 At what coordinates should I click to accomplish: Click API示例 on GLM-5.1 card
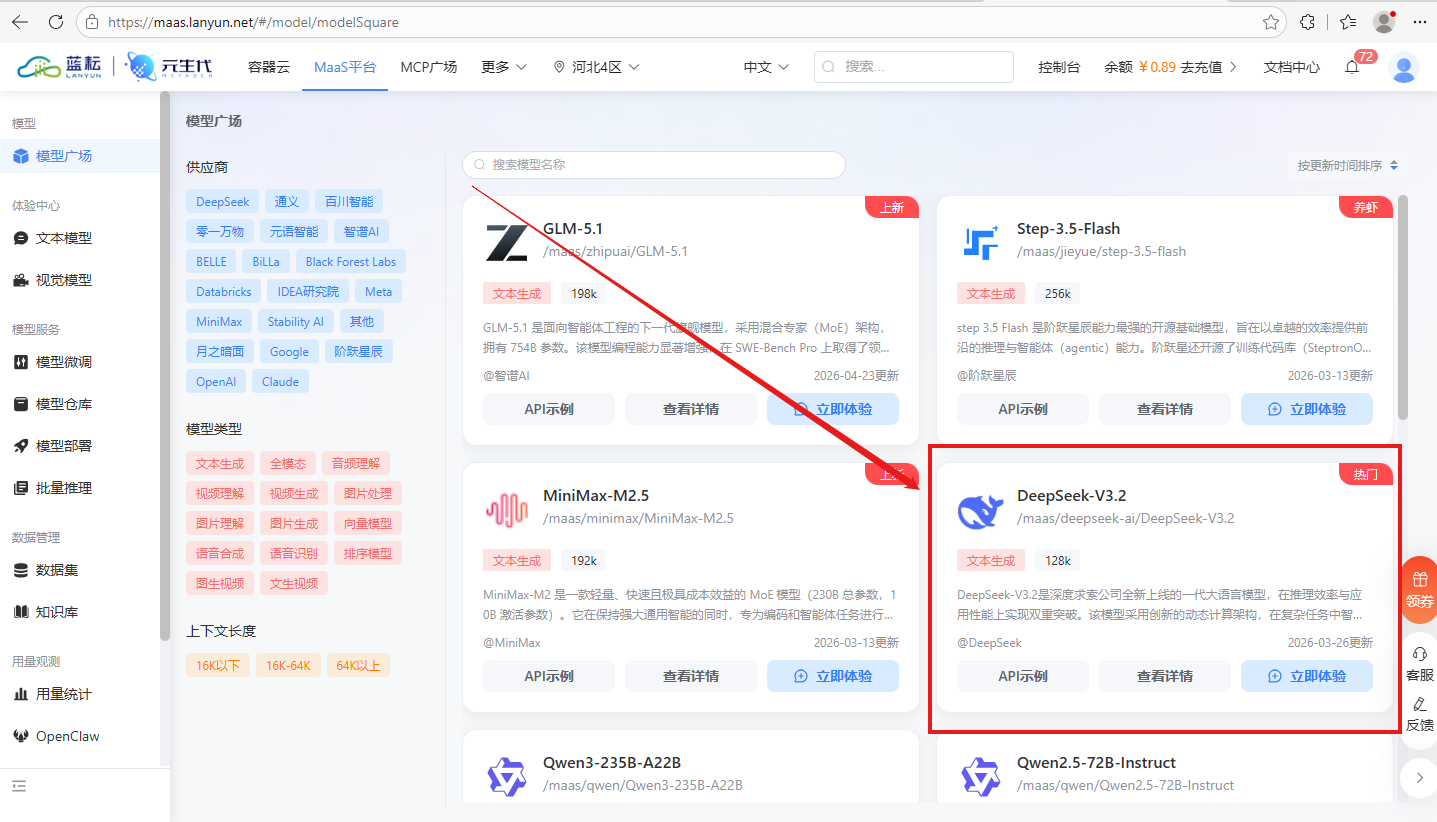549,410
